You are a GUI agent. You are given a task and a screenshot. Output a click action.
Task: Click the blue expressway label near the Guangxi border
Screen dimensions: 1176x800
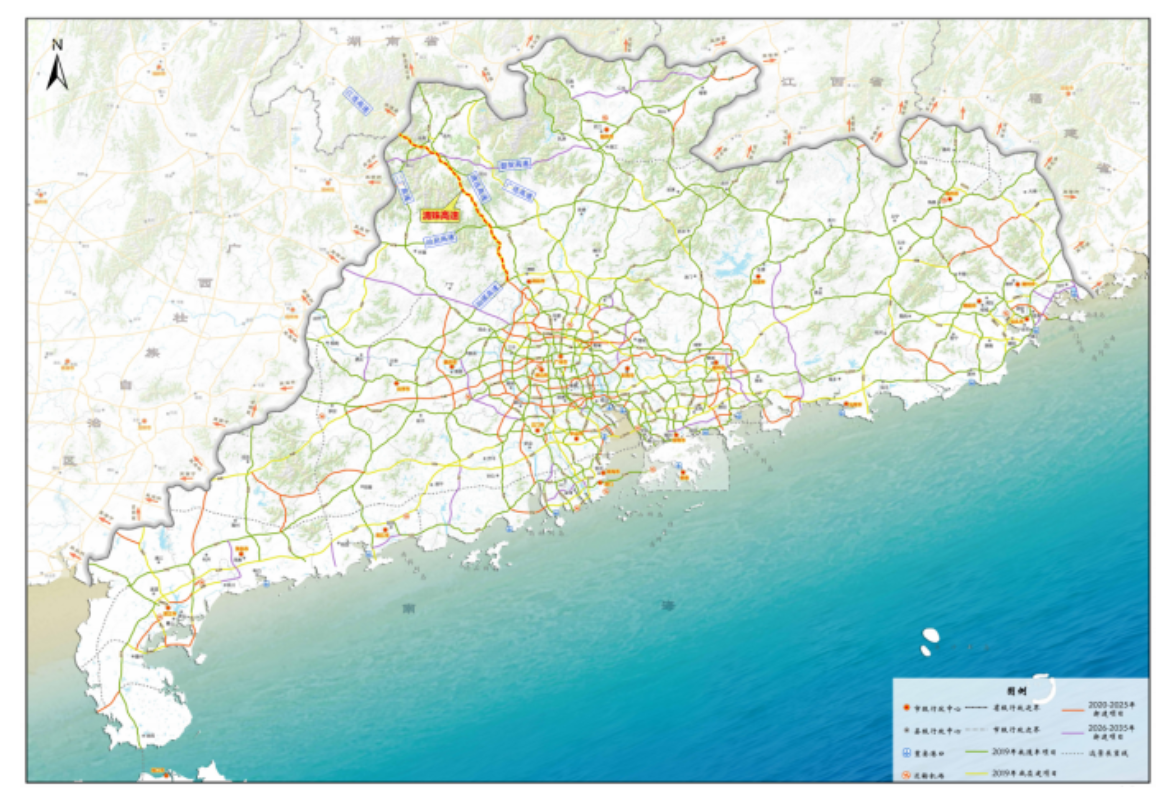coord(403,187)
